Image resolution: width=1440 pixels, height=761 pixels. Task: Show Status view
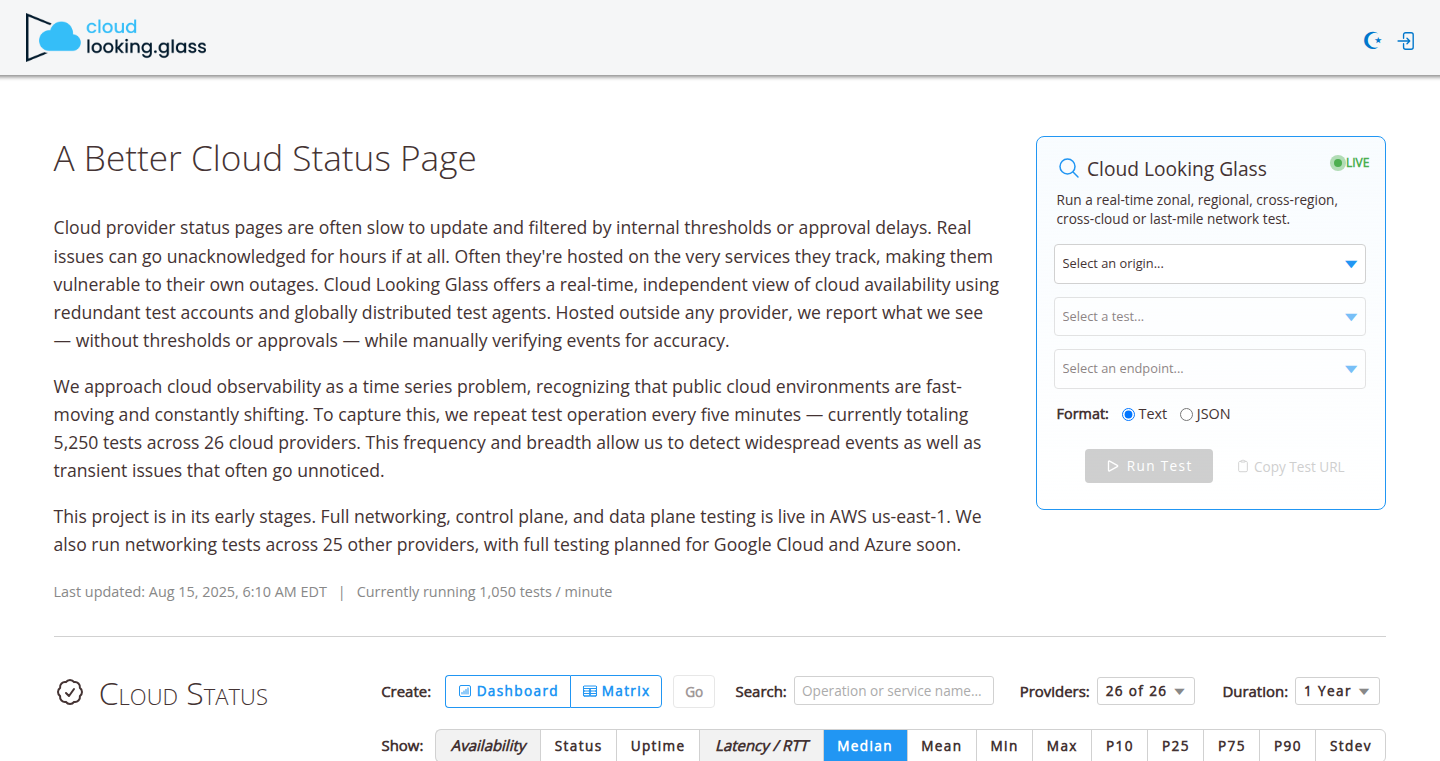pos(578,746)
